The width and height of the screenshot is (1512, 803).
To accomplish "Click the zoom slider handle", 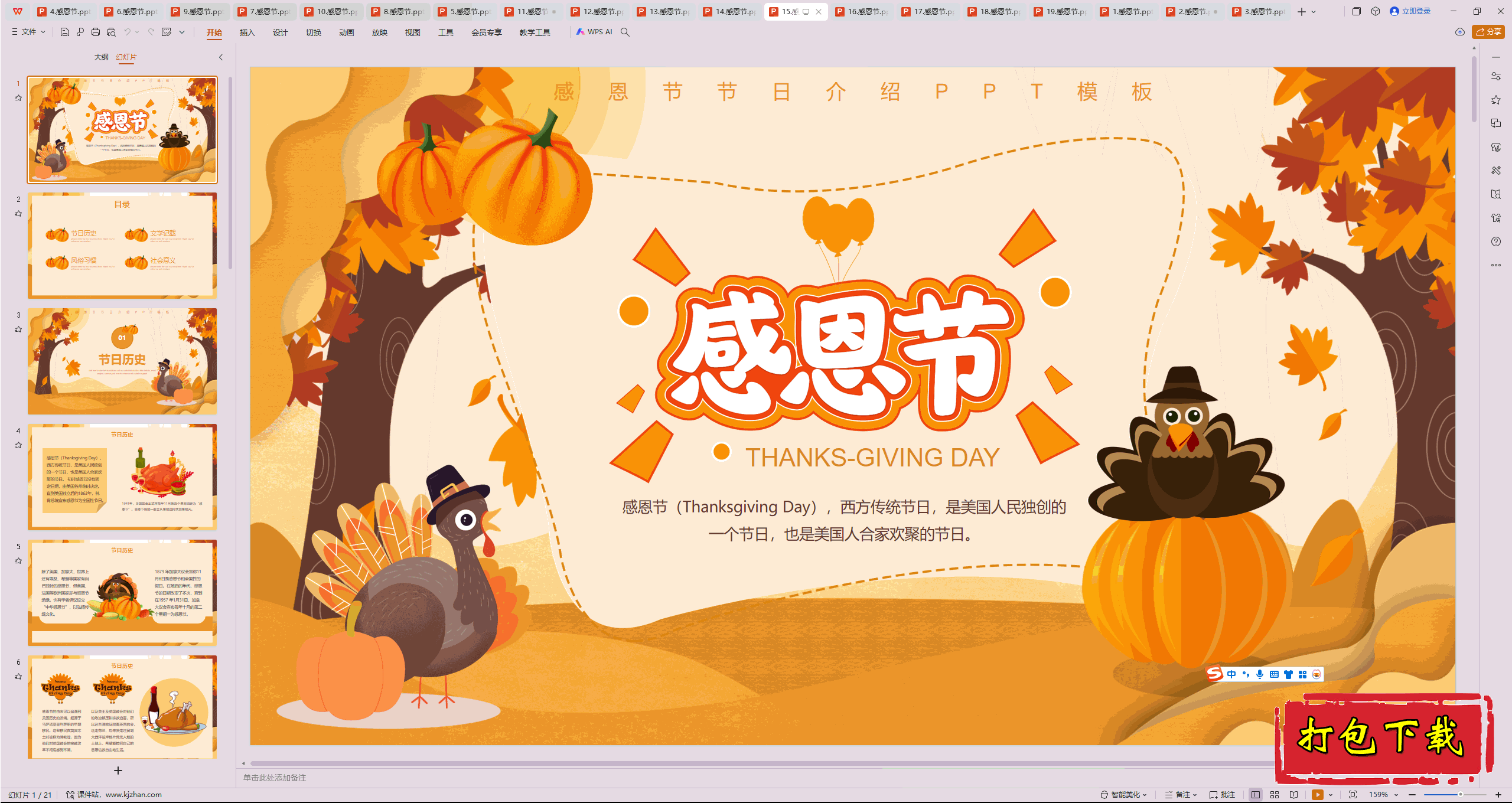I will (1460, 795).
